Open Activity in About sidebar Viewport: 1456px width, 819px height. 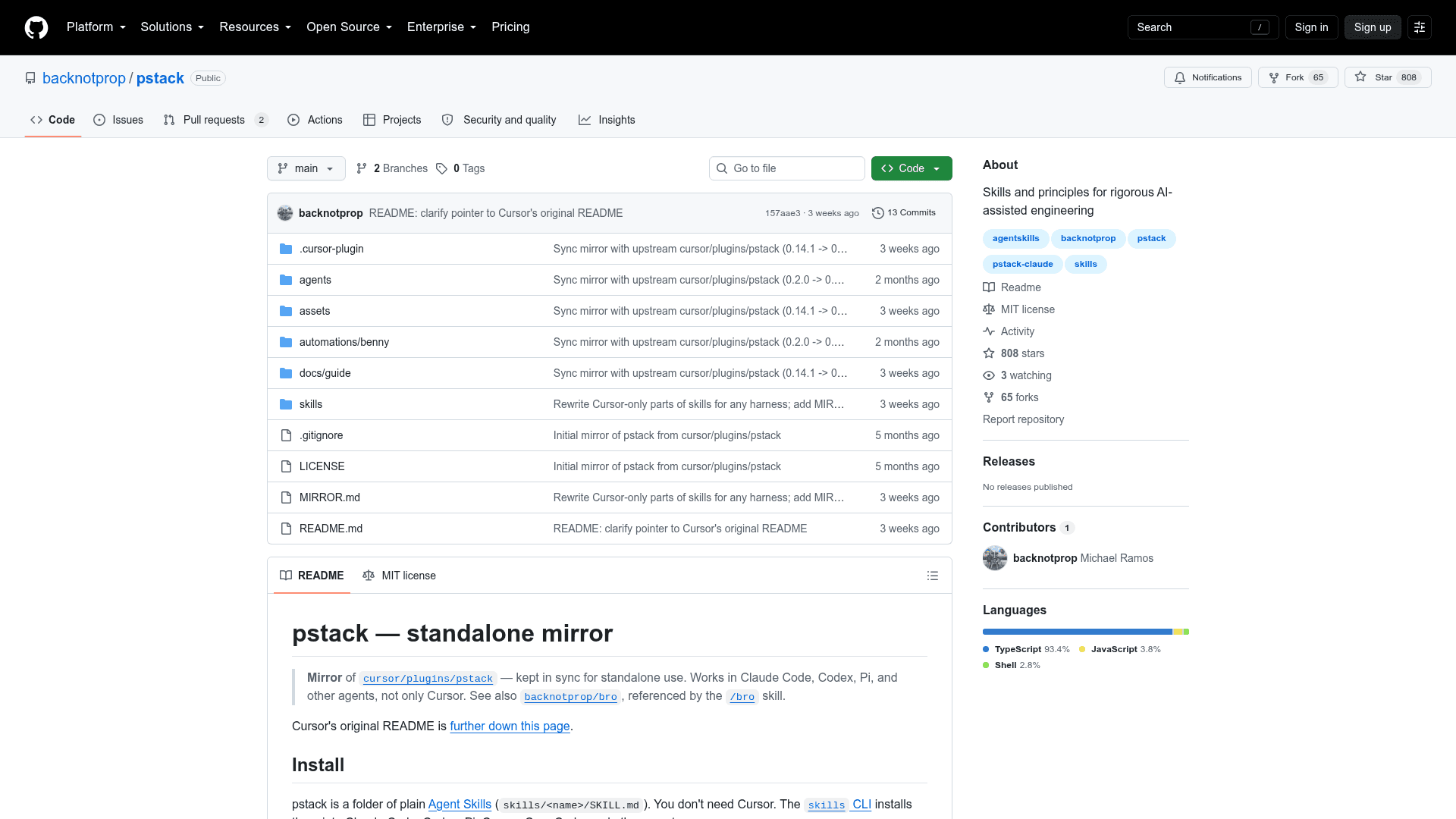point(1009,331)
